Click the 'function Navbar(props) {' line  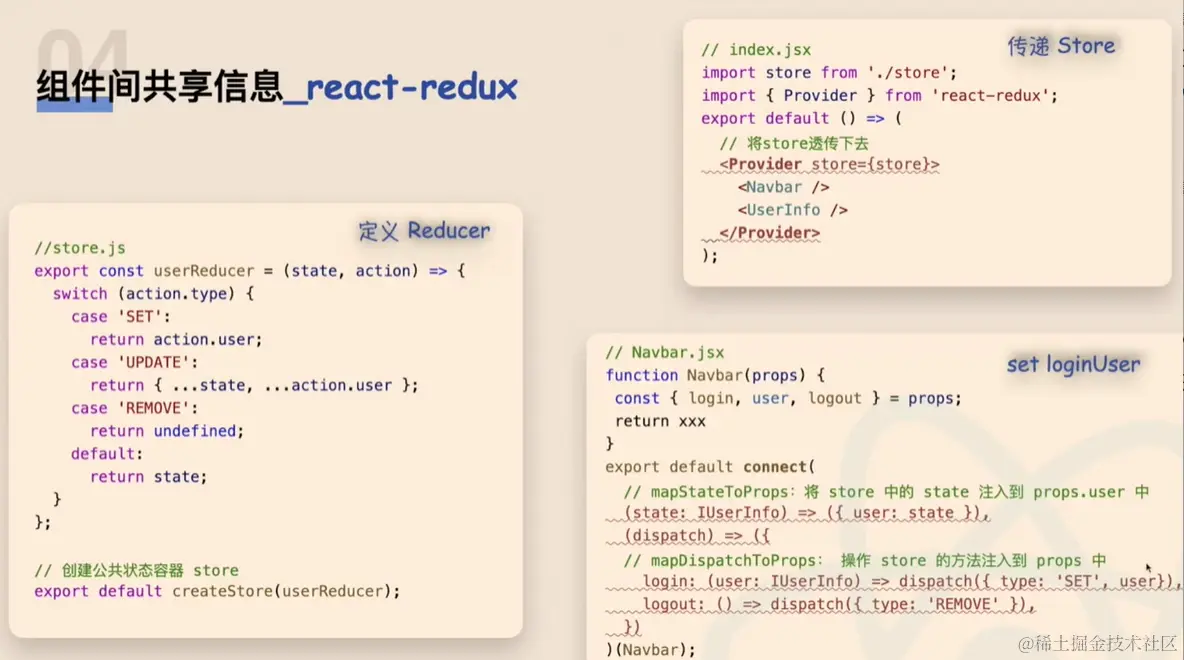click(x=715, y=375)
